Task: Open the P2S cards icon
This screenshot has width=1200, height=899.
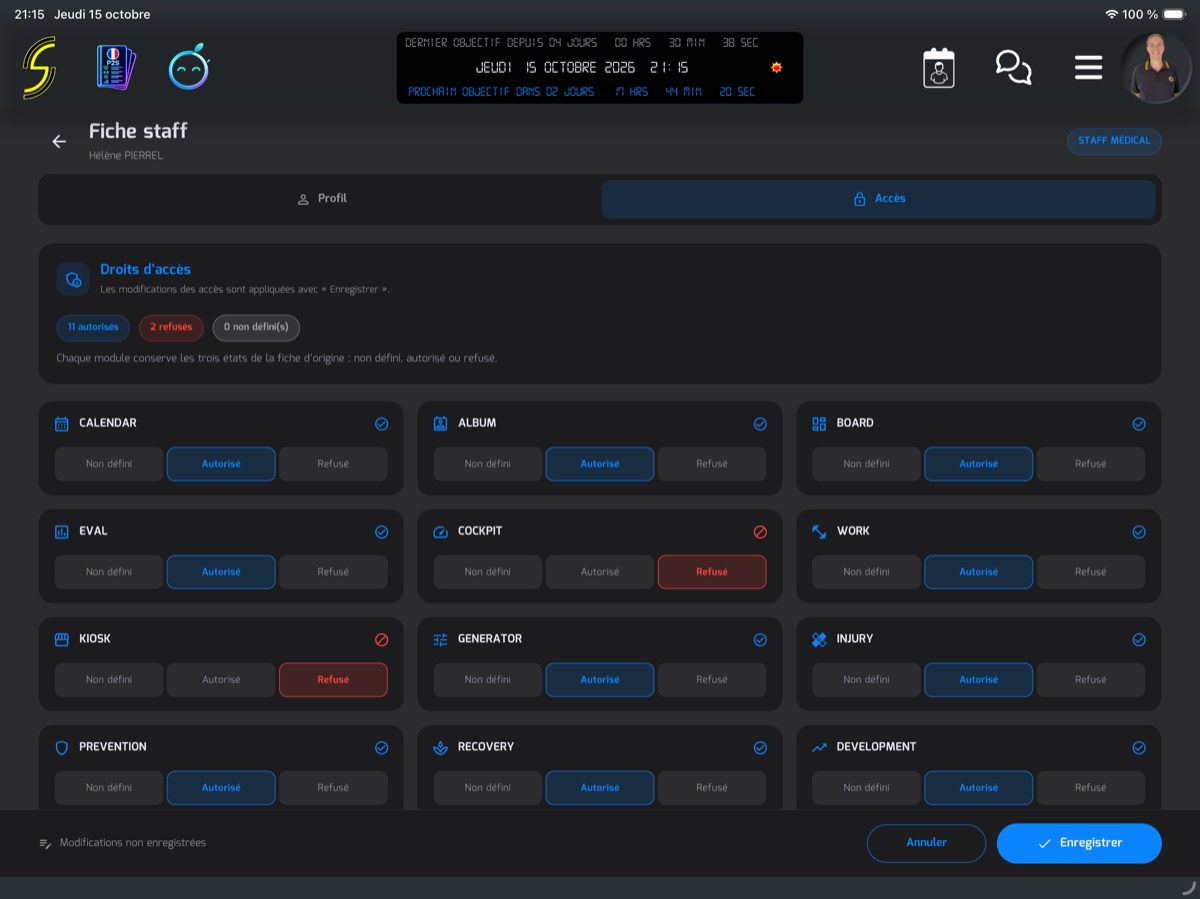Action: 116,68
